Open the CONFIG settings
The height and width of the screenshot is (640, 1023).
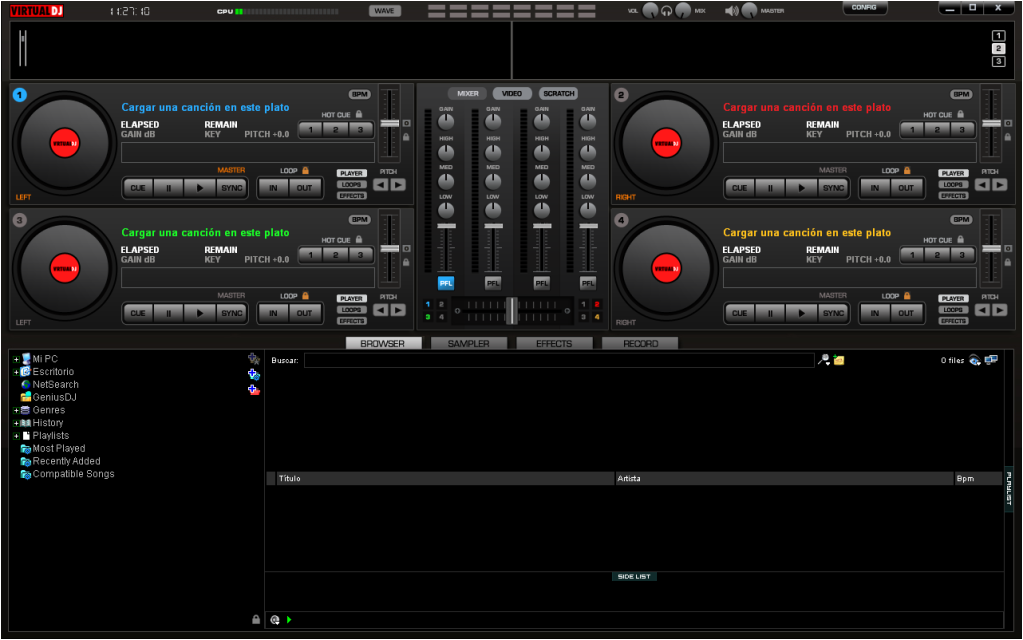tap(864, 8)
